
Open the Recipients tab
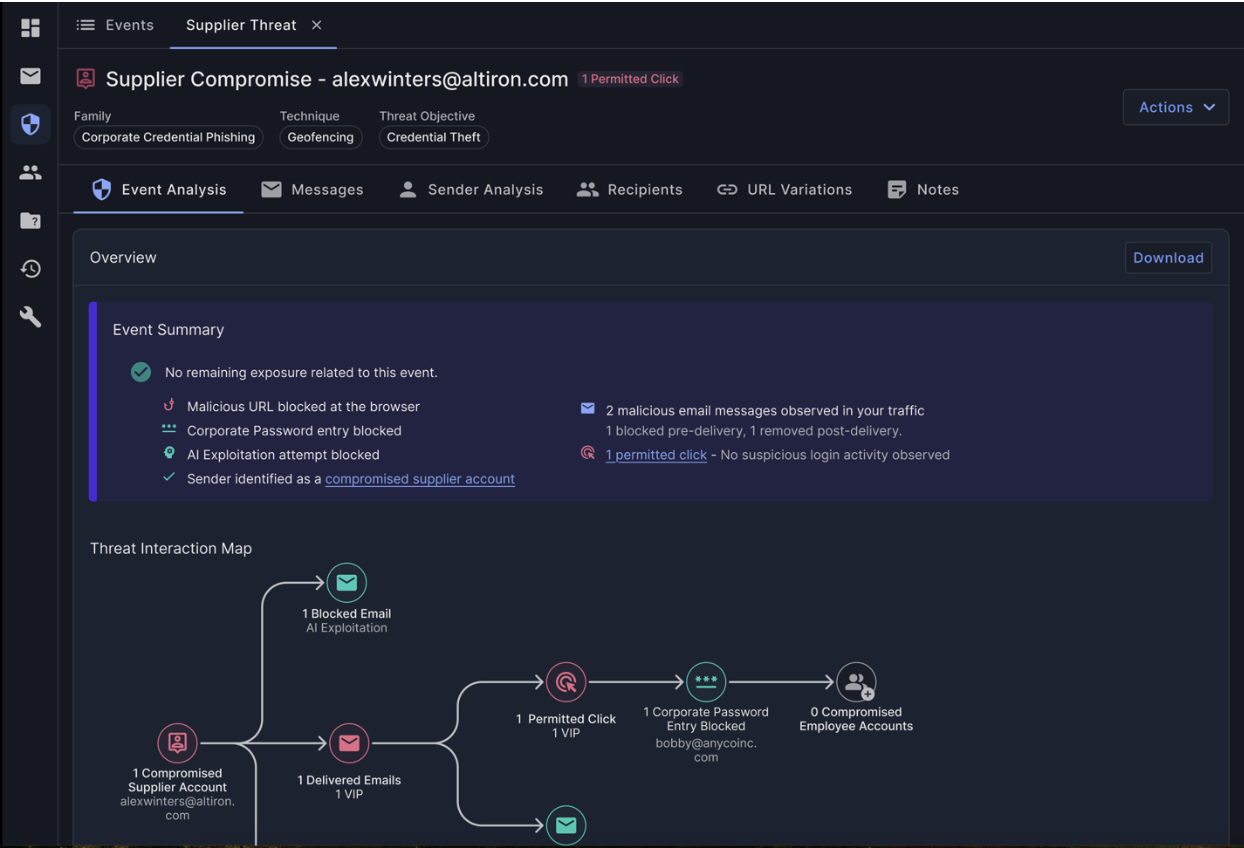(x=629, y=189)
